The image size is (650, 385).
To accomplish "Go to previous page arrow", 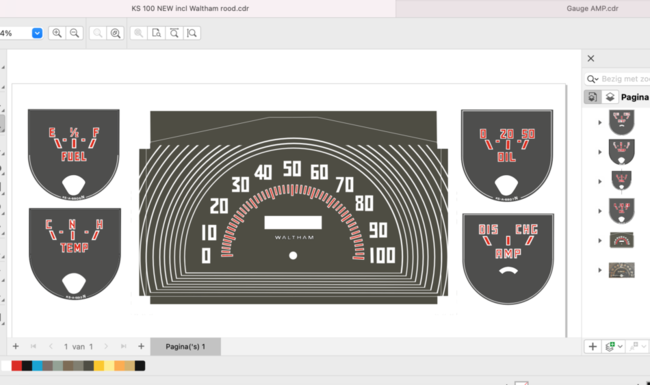I will tap(51, 346).
